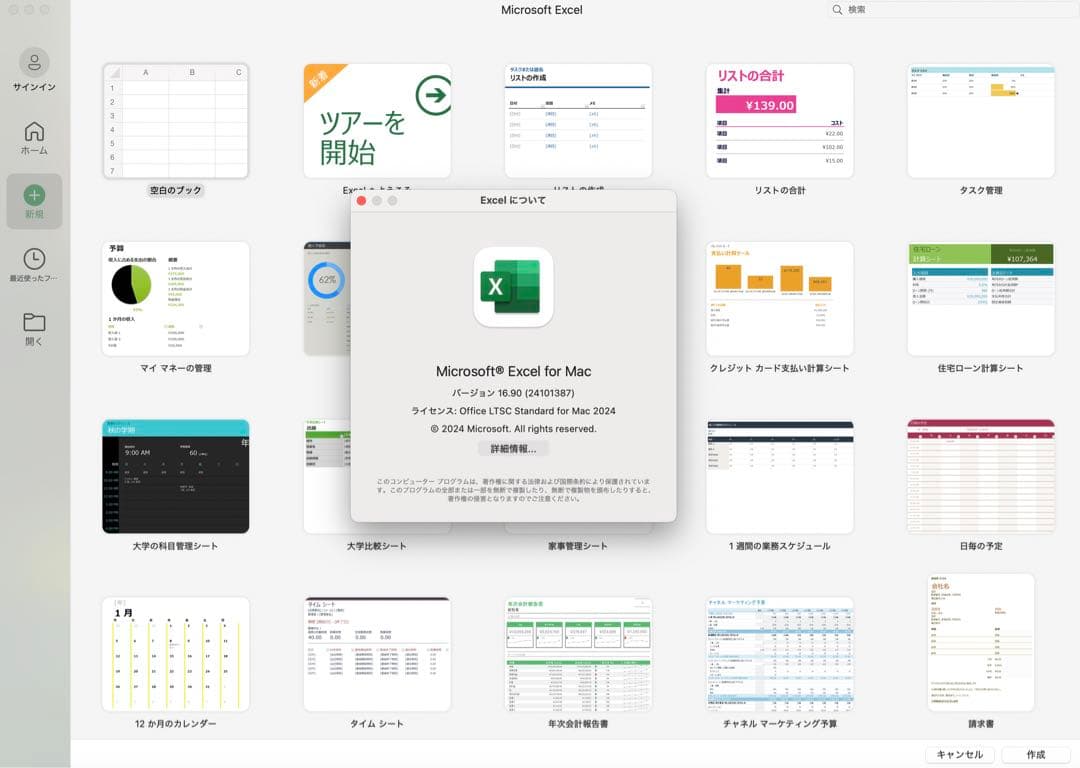The height and width of the screenshot is (768, 1080).
Task: Open the 住宅ローン計算シート template
Action: point(981,299)
